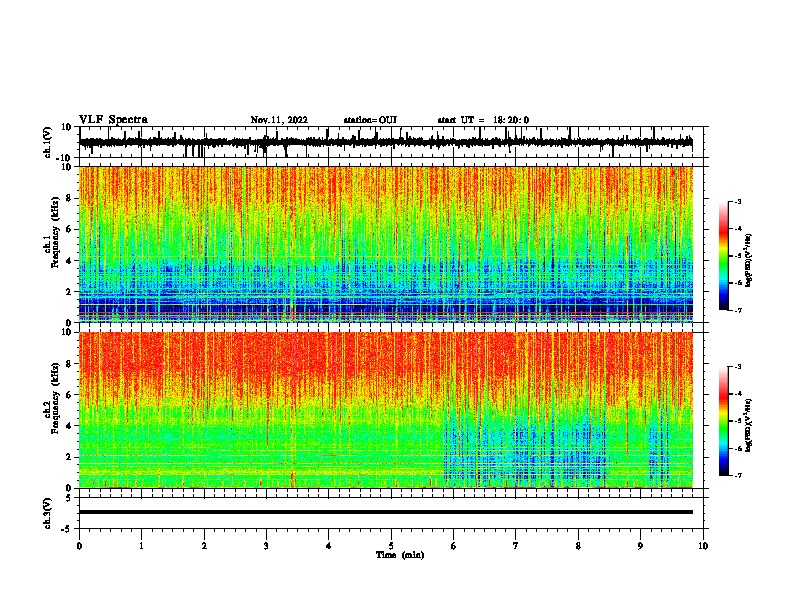Viewport: 792px width, 612px height.
Task: Click the time axis tick '0'
Action: pyautogui.click(x=79, y=546)
